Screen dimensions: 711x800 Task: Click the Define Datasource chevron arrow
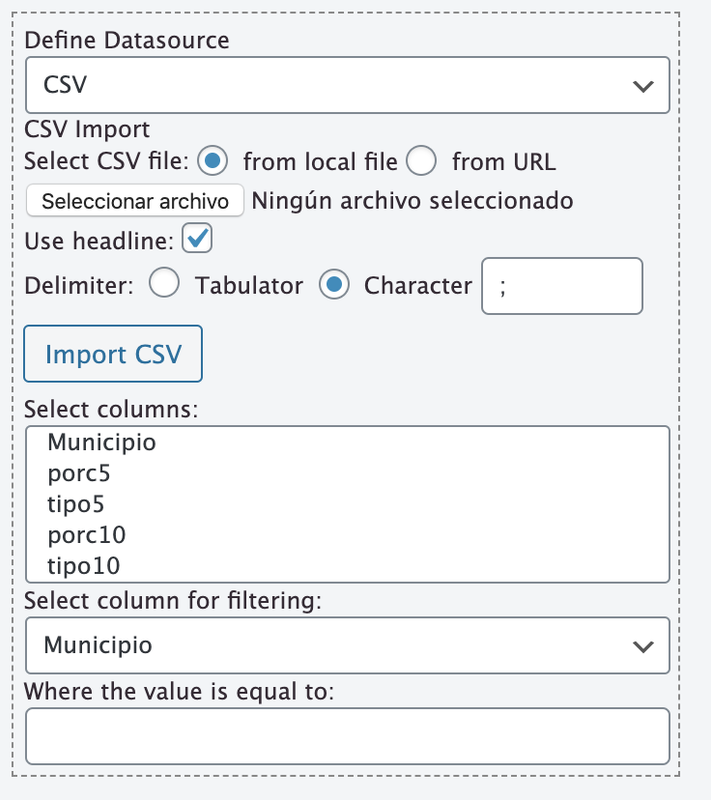643,87
